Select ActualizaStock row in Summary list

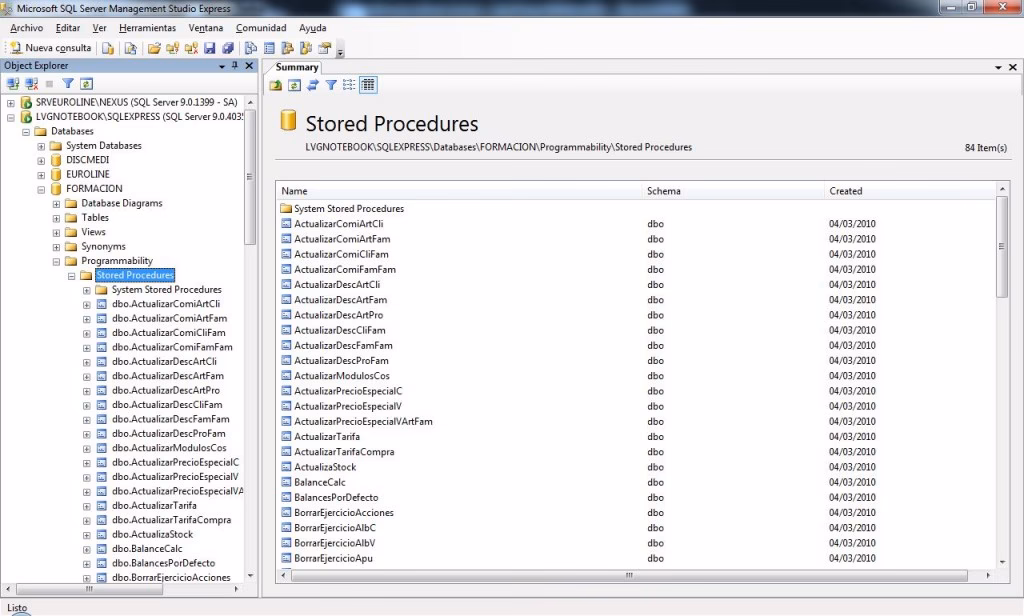click(x=325, y=467)
